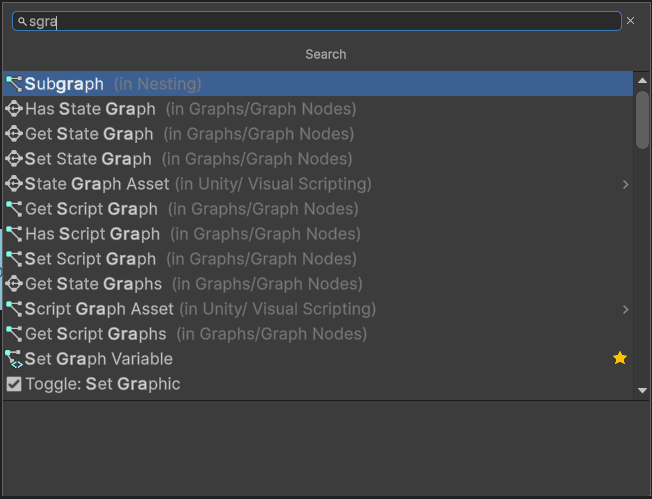Expand the Script Graph Asset submenu arrow
The image size is (652, 499).
click(x=625, y=309)
